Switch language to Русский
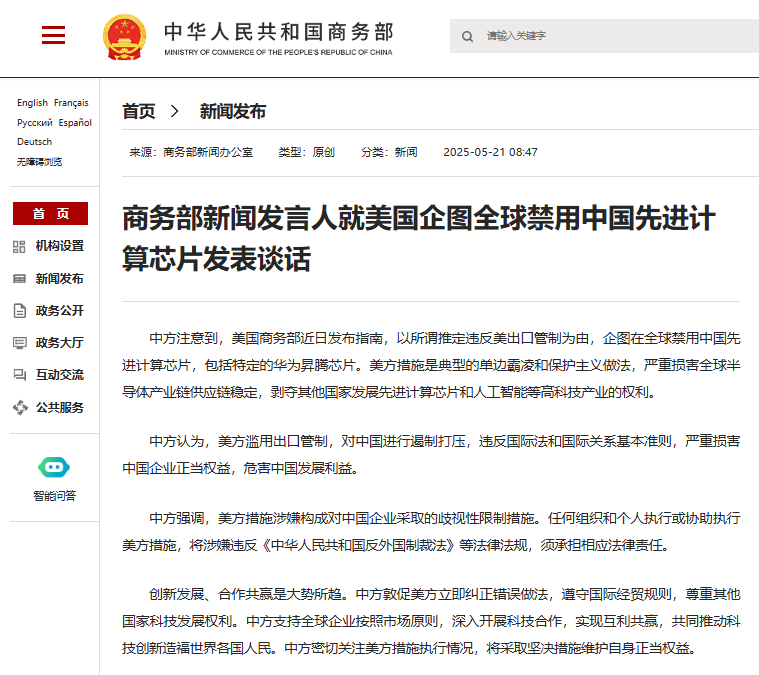This screenshot has width=759, height=675. point(35,123)
